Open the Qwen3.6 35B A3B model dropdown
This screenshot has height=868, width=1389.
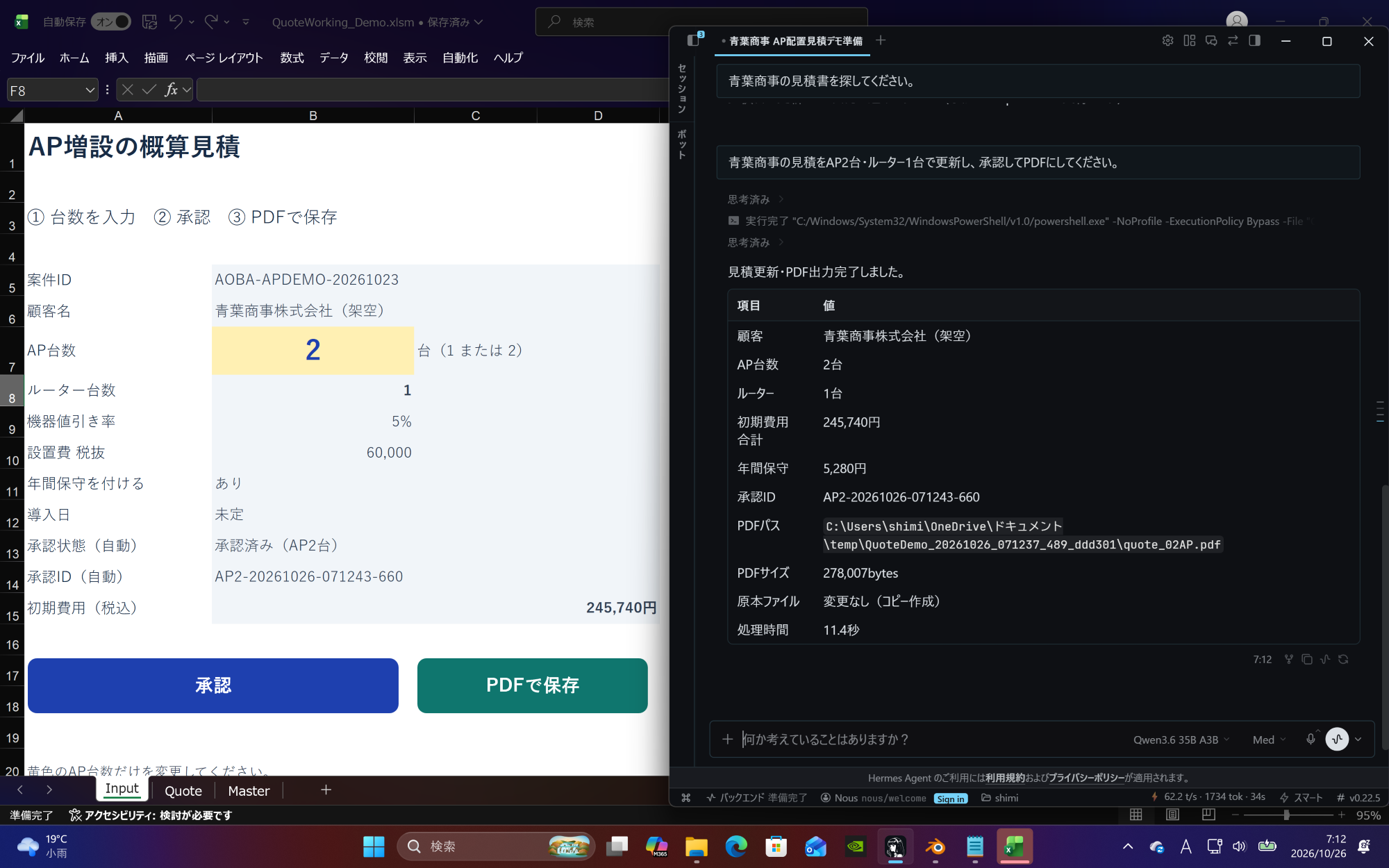1181,740
